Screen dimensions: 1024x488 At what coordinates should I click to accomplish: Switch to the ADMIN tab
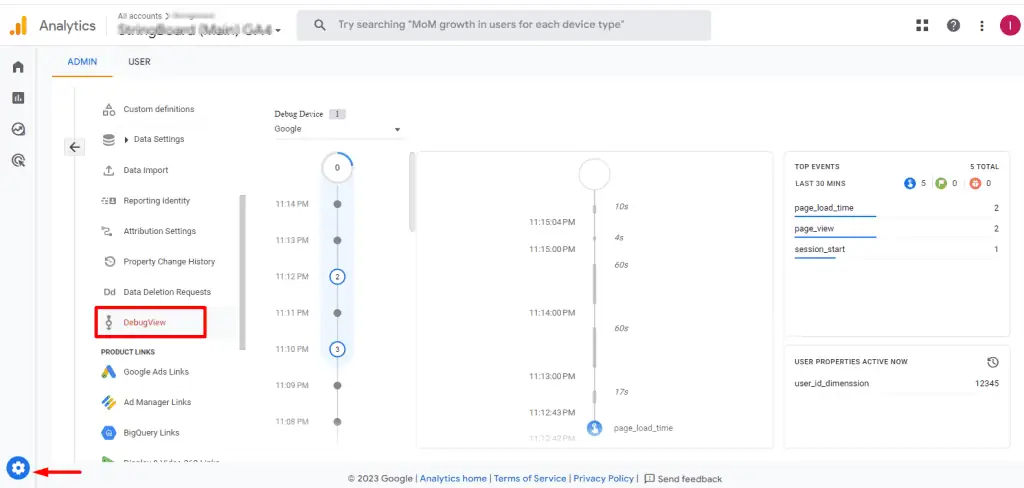tap(82, 62)
